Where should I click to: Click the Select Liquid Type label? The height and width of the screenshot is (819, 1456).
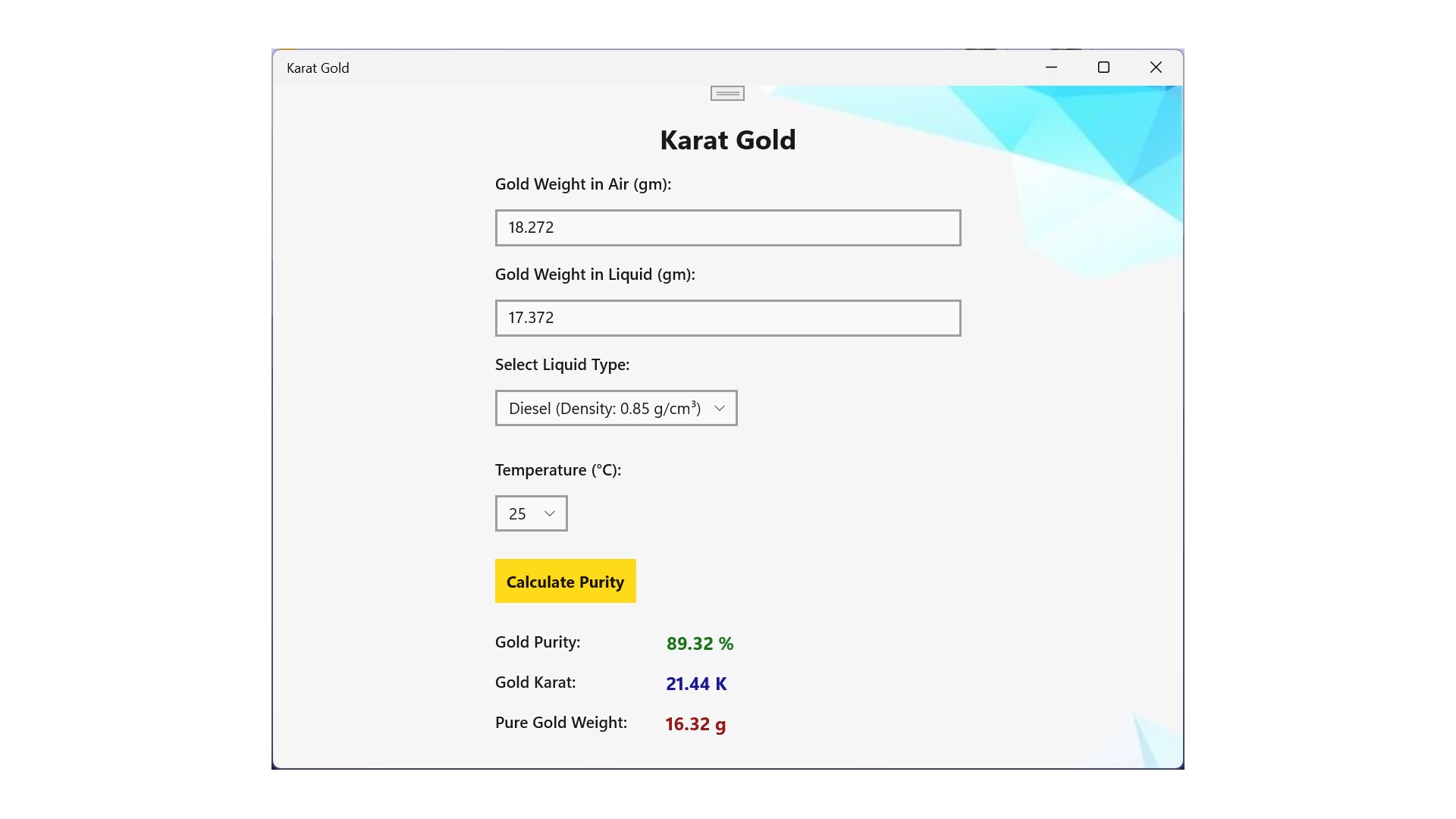[x=562, y=365]
